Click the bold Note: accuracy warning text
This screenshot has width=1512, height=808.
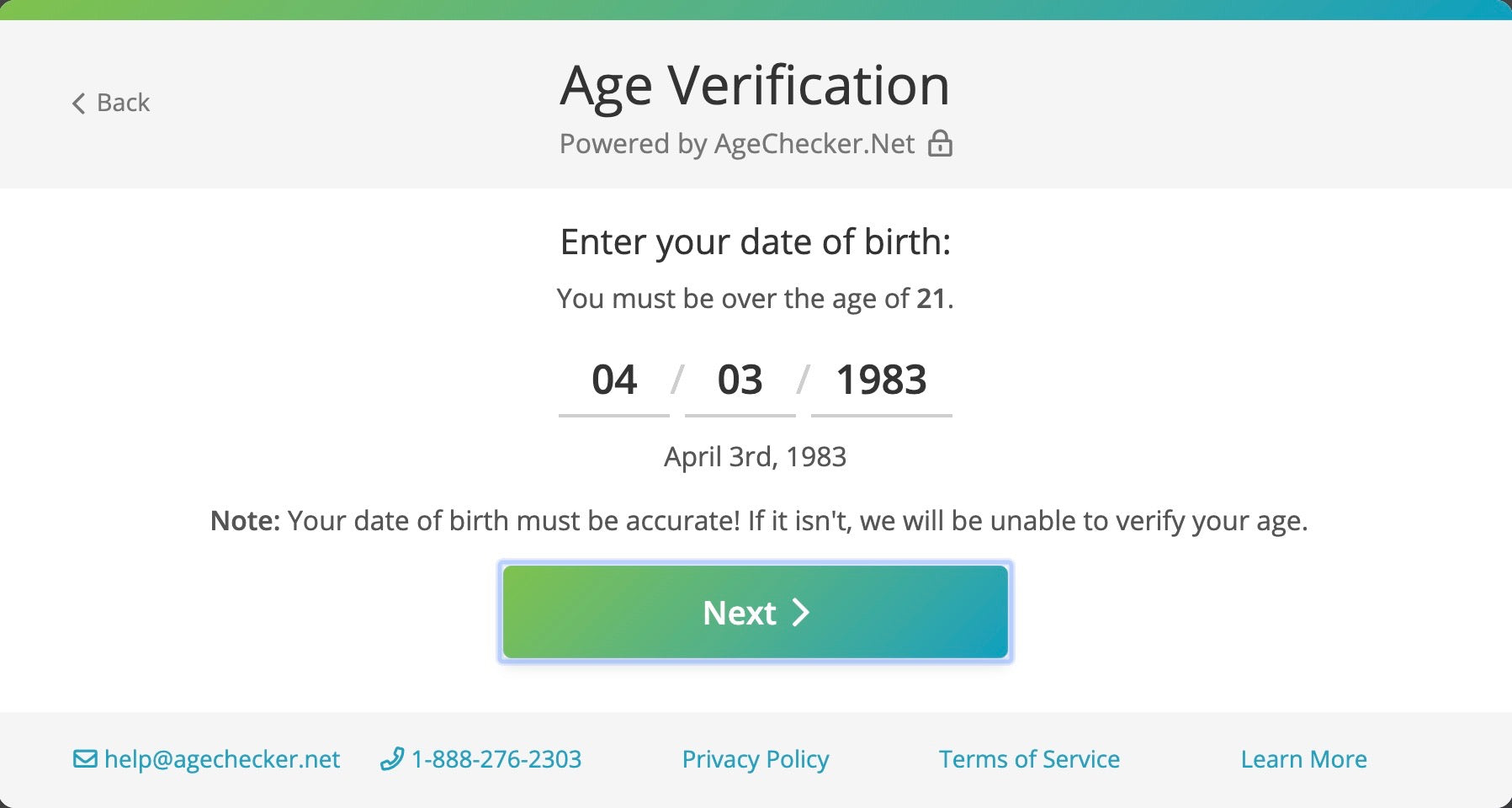244,521
